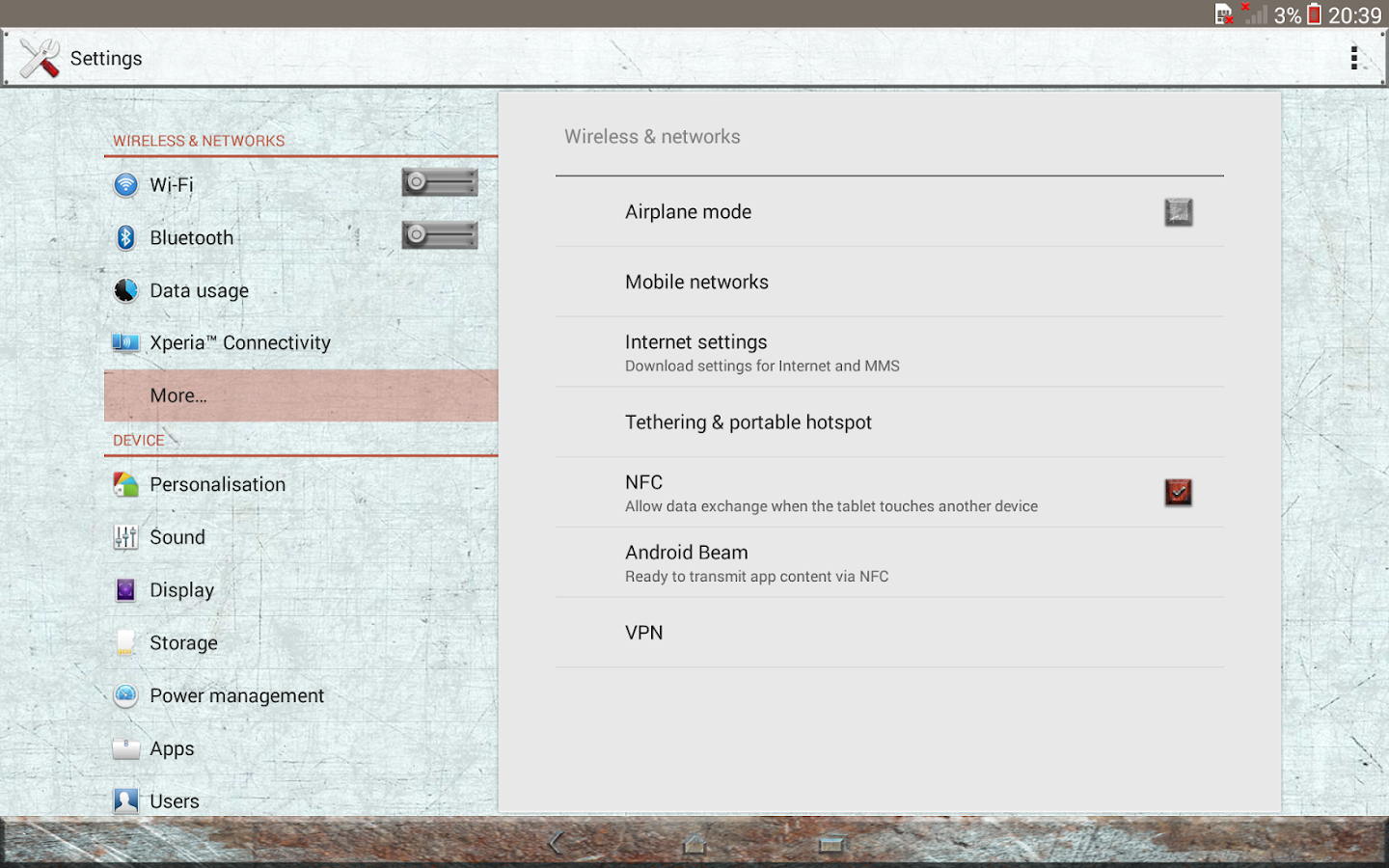Viewport: 1389px width, 868px height.
Task: Open Mobile networks option
Action: [889, 282]
